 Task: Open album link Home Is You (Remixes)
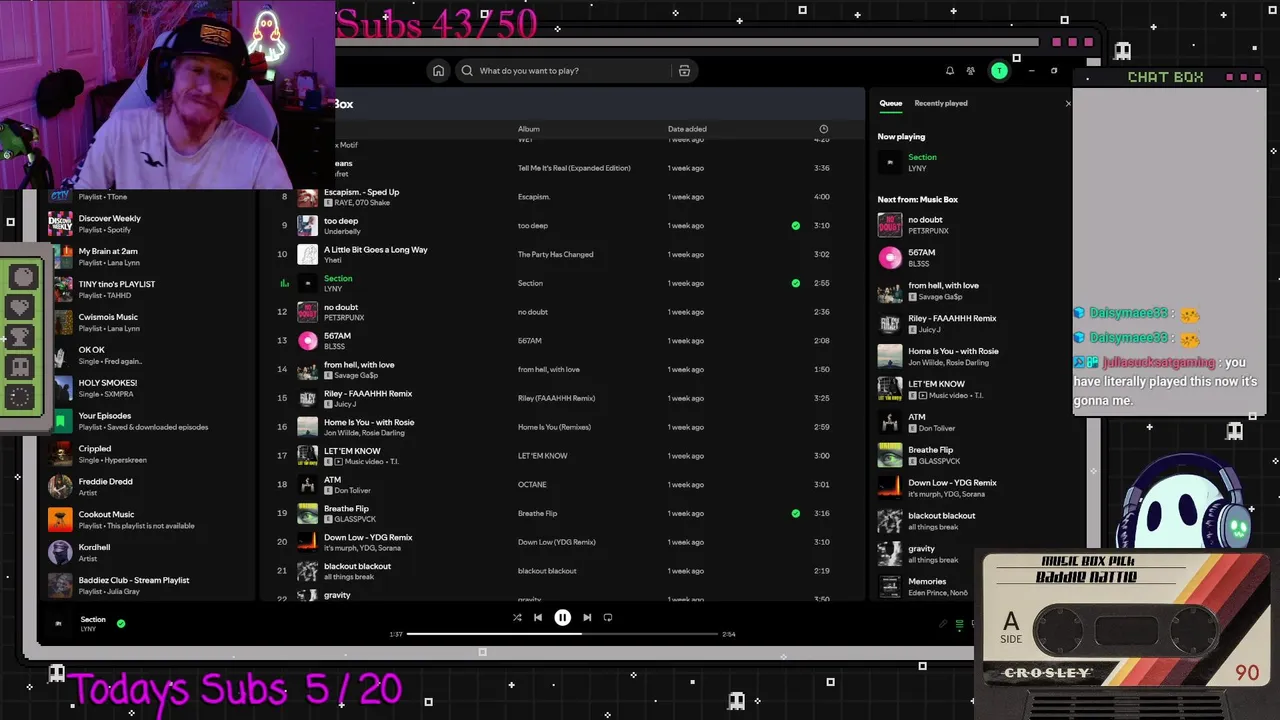pos(554,427)
